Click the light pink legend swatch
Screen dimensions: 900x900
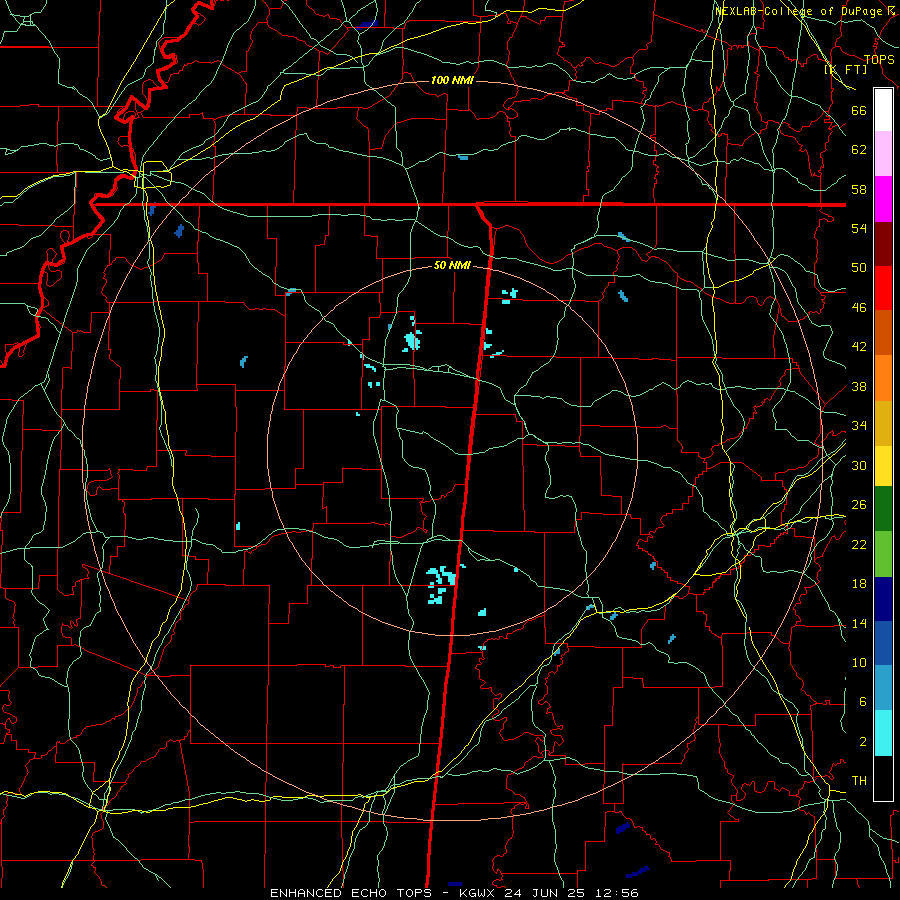click(x=883, y=154)
